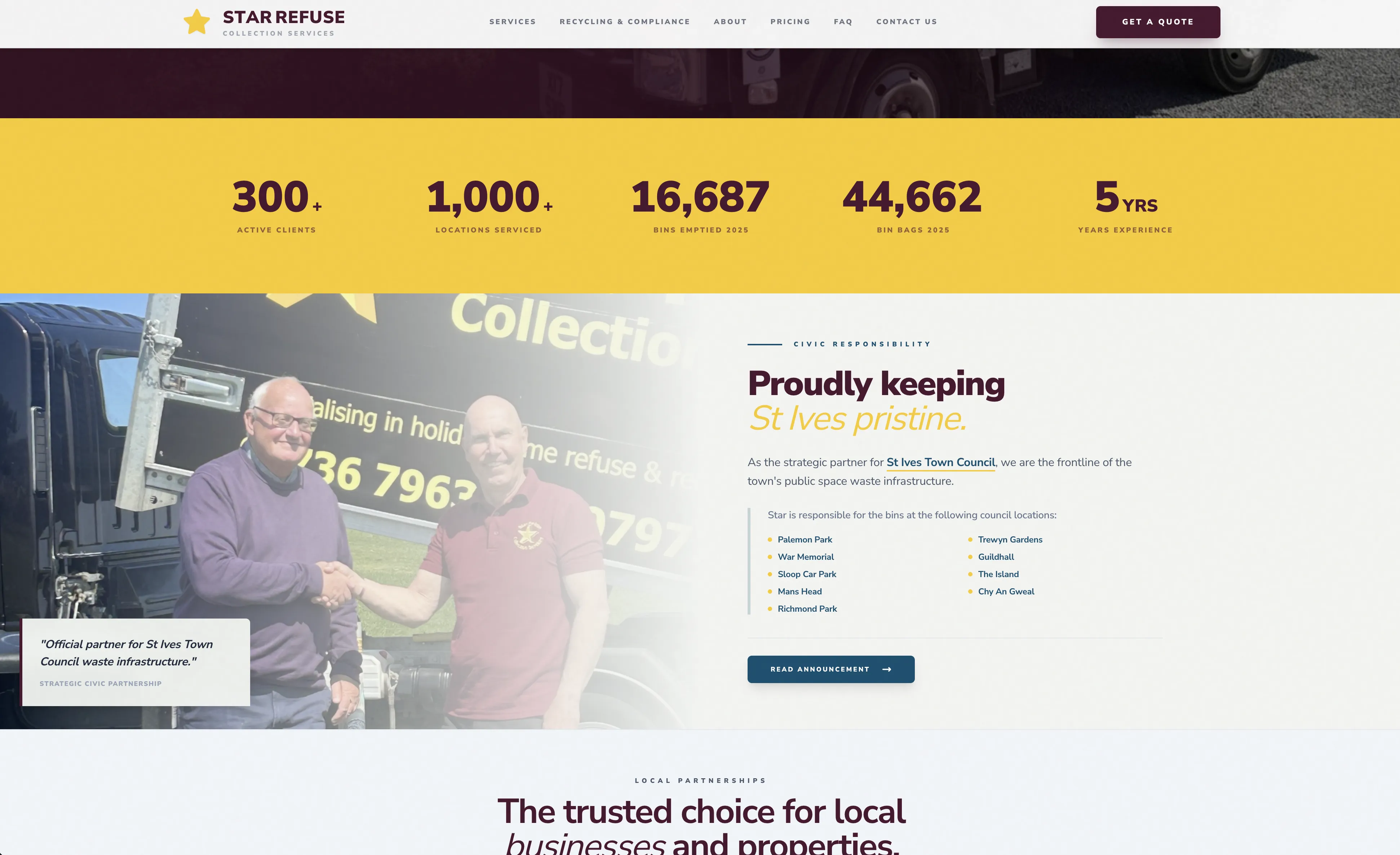Click the Read Announcement button
This screenshot has width=1400, height=855.
831,669
